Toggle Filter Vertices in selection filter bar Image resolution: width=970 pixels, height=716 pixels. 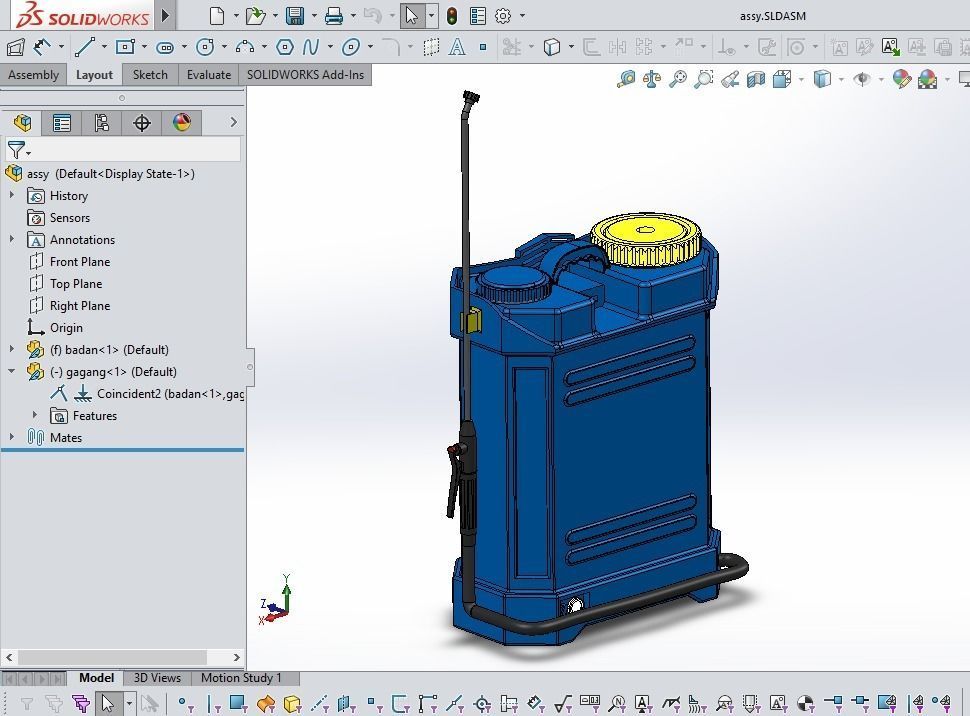pyautogui.click(x=184, y=703)
